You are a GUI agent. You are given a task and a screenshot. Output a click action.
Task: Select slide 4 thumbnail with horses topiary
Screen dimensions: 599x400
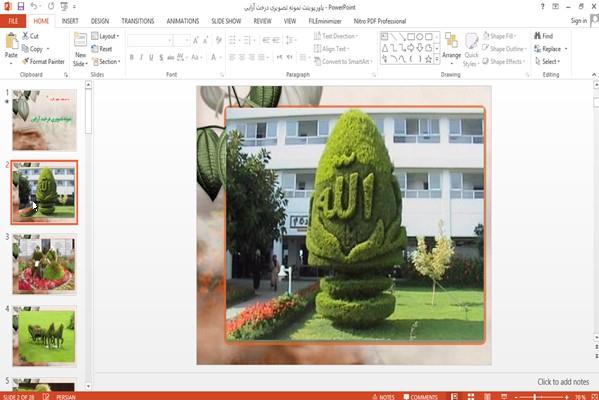(x=44, y=336)
